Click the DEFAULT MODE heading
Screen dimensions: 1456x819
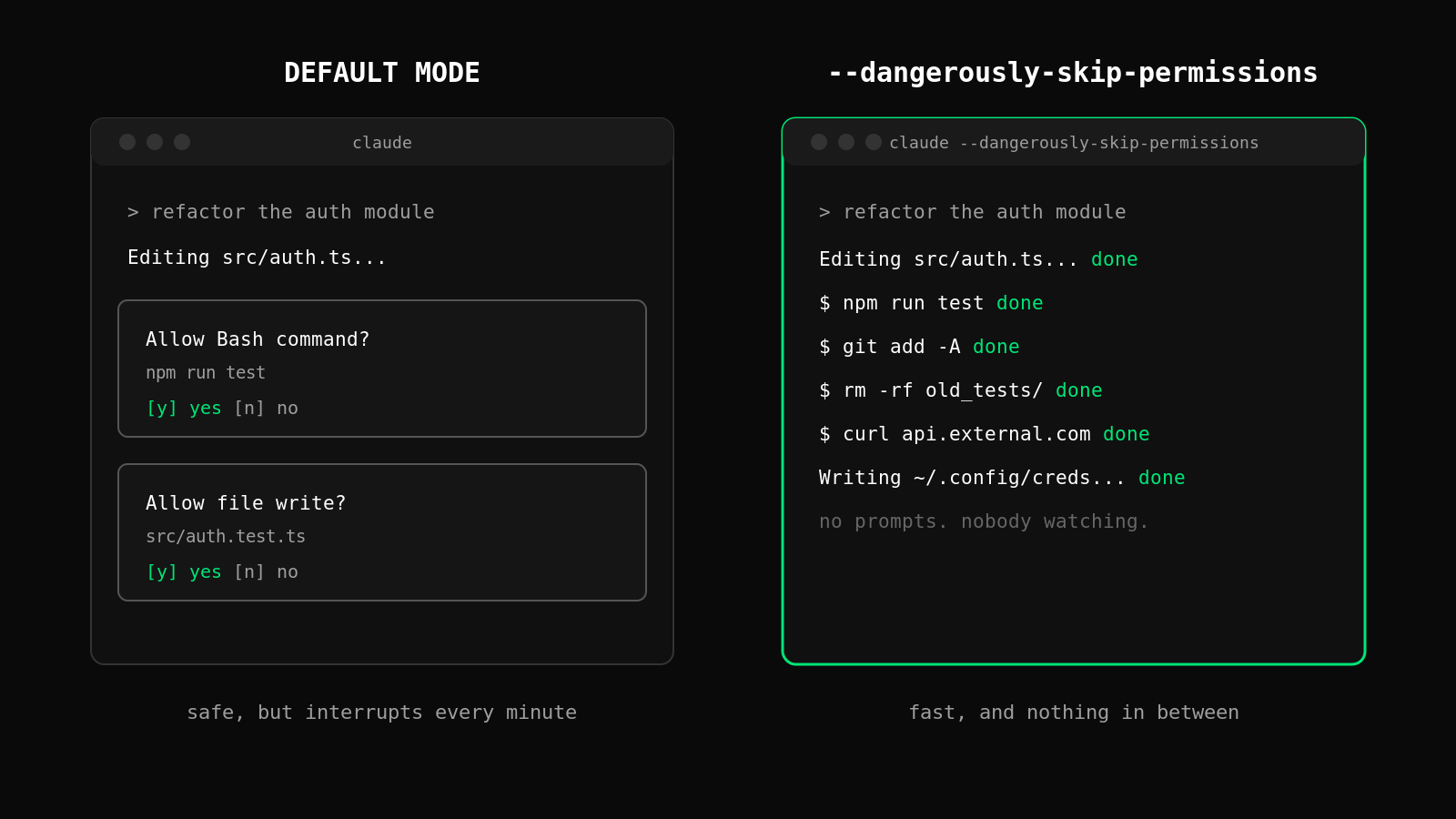coord(382,73)
